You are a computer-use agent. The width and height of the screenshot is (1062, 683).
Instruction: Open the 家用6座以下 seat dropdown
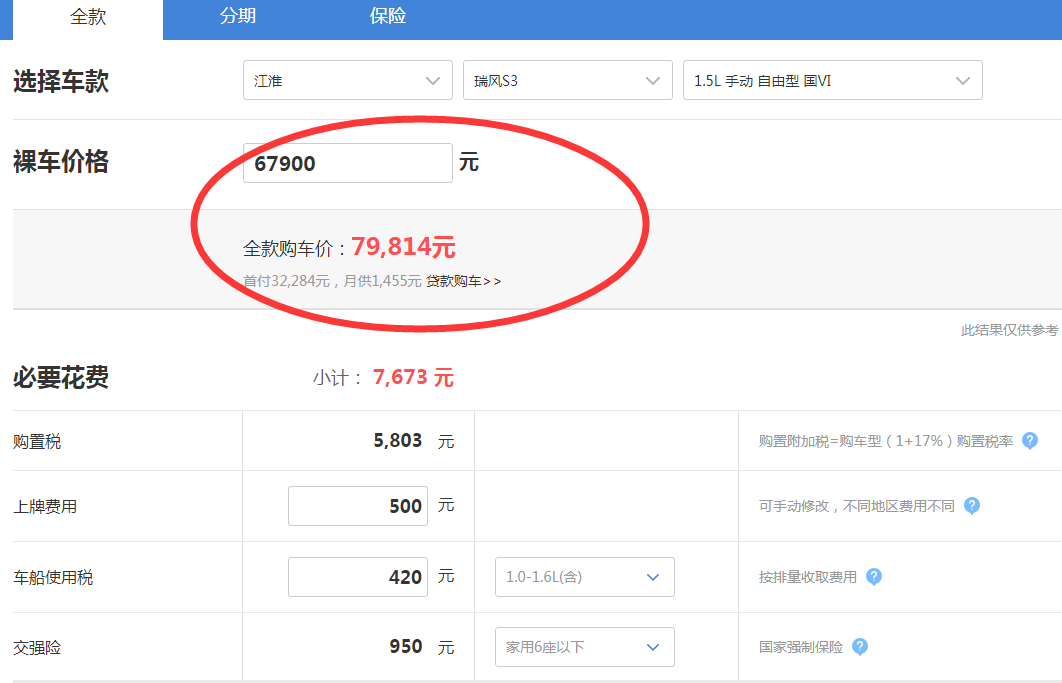point(585,647)
